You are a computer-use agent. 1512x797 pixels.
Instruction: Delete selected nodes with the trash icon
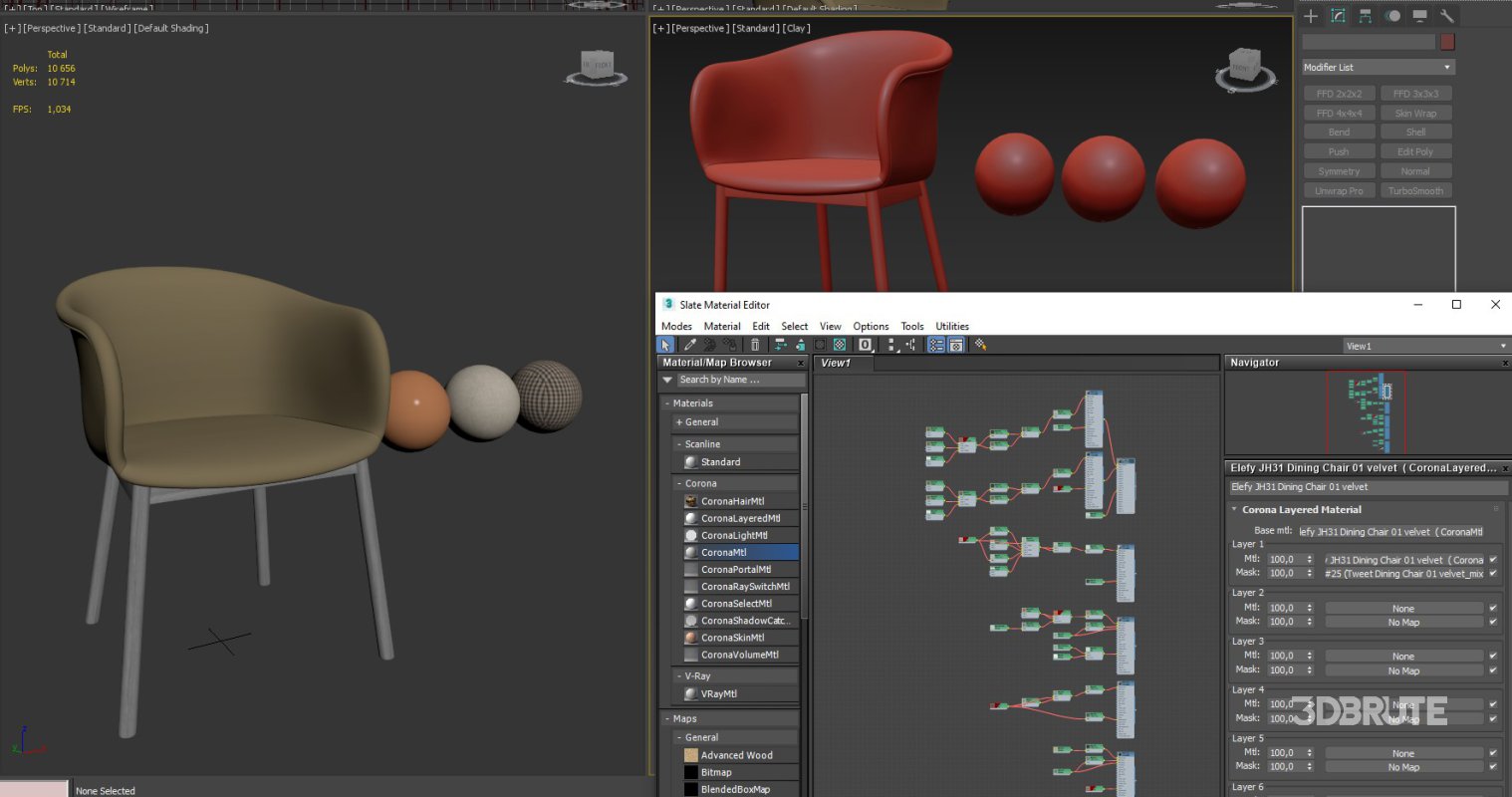tap(754, 344)
